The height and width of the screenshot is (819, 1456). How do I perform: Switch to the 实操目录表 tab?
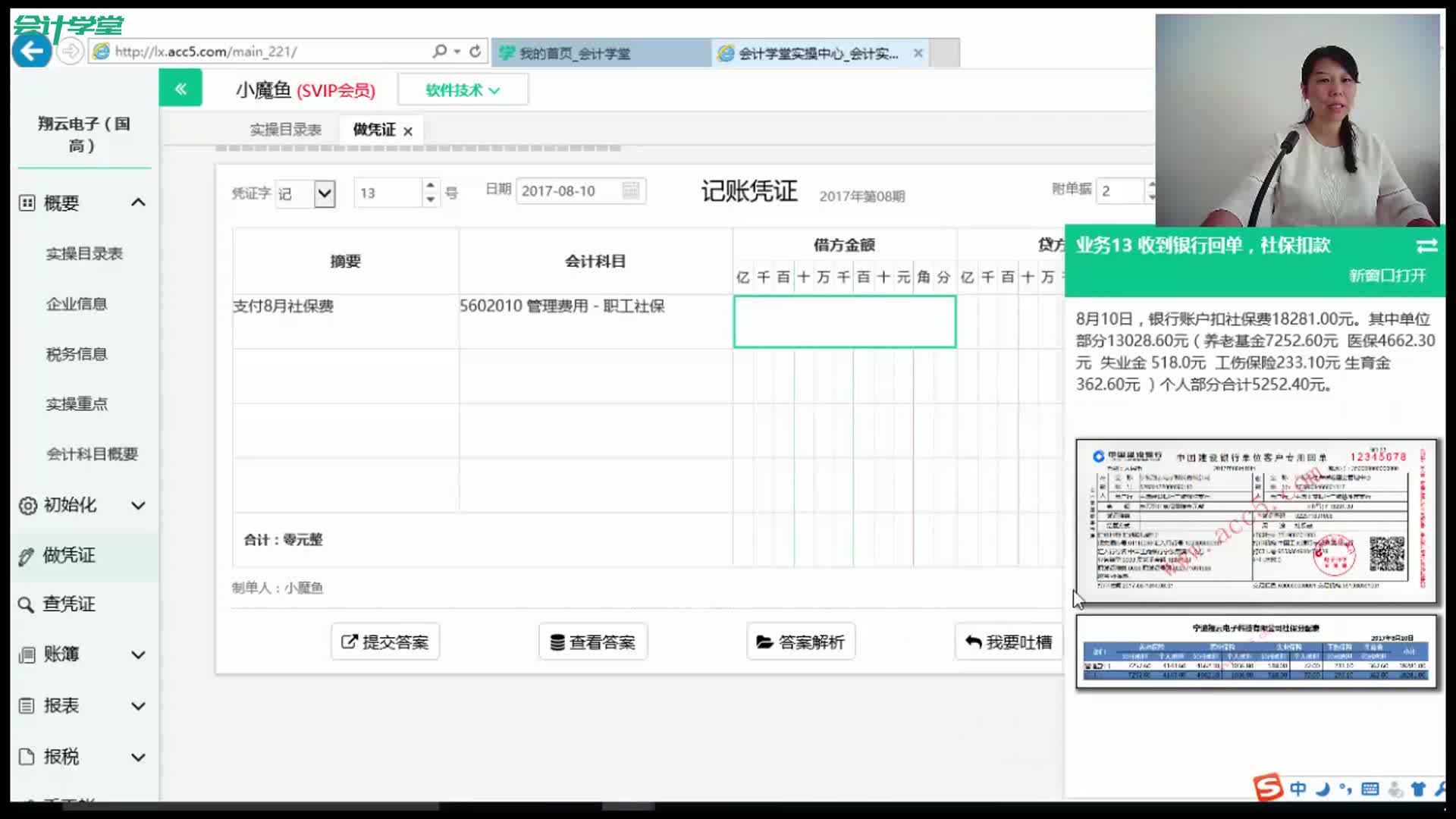[285, 129]
